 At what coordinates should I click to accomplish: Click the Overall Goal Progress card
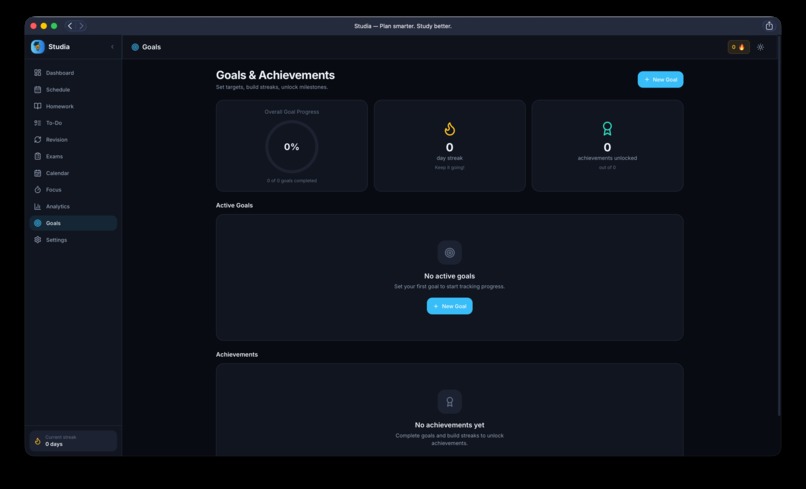292,146
